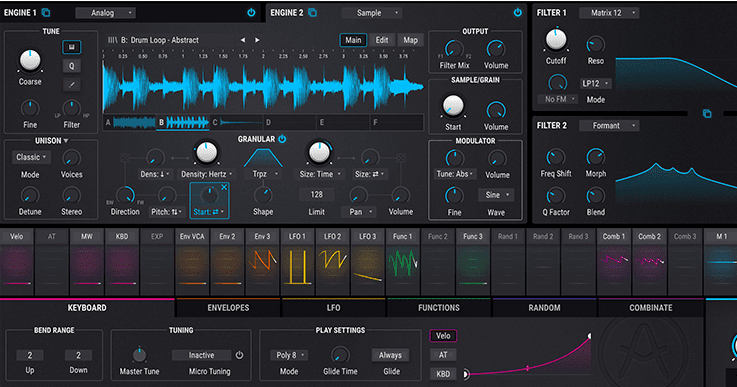Click the dice icon right of Size control
Image resolution: width=737 pixels, height=387 pixels.
pyautogui.click(x=400, y=158)
